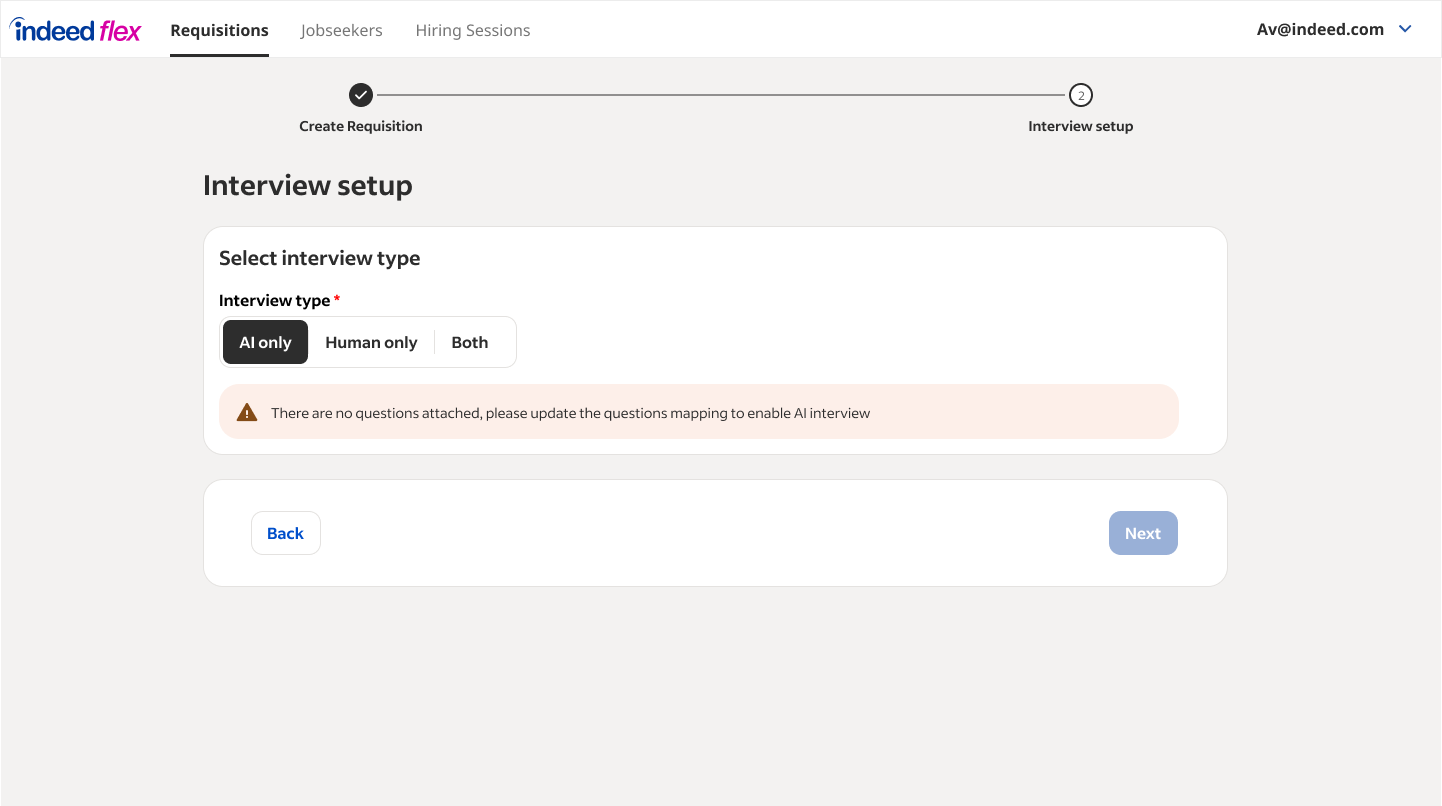This screenshot has height=806, width=1442.
Task: Click the completed step checkmark icon
Action: tap(361, 95)
